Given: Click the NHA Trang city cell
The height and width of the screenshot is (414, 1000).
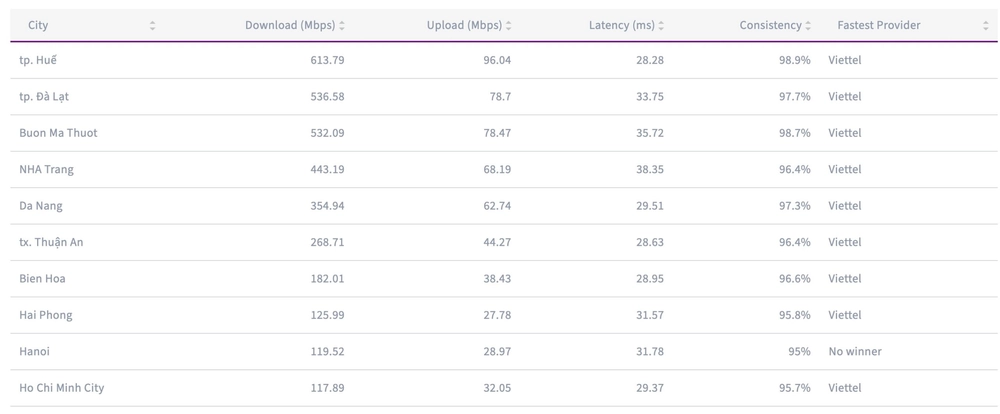Looking at the screenshot, I should point(46,170).
